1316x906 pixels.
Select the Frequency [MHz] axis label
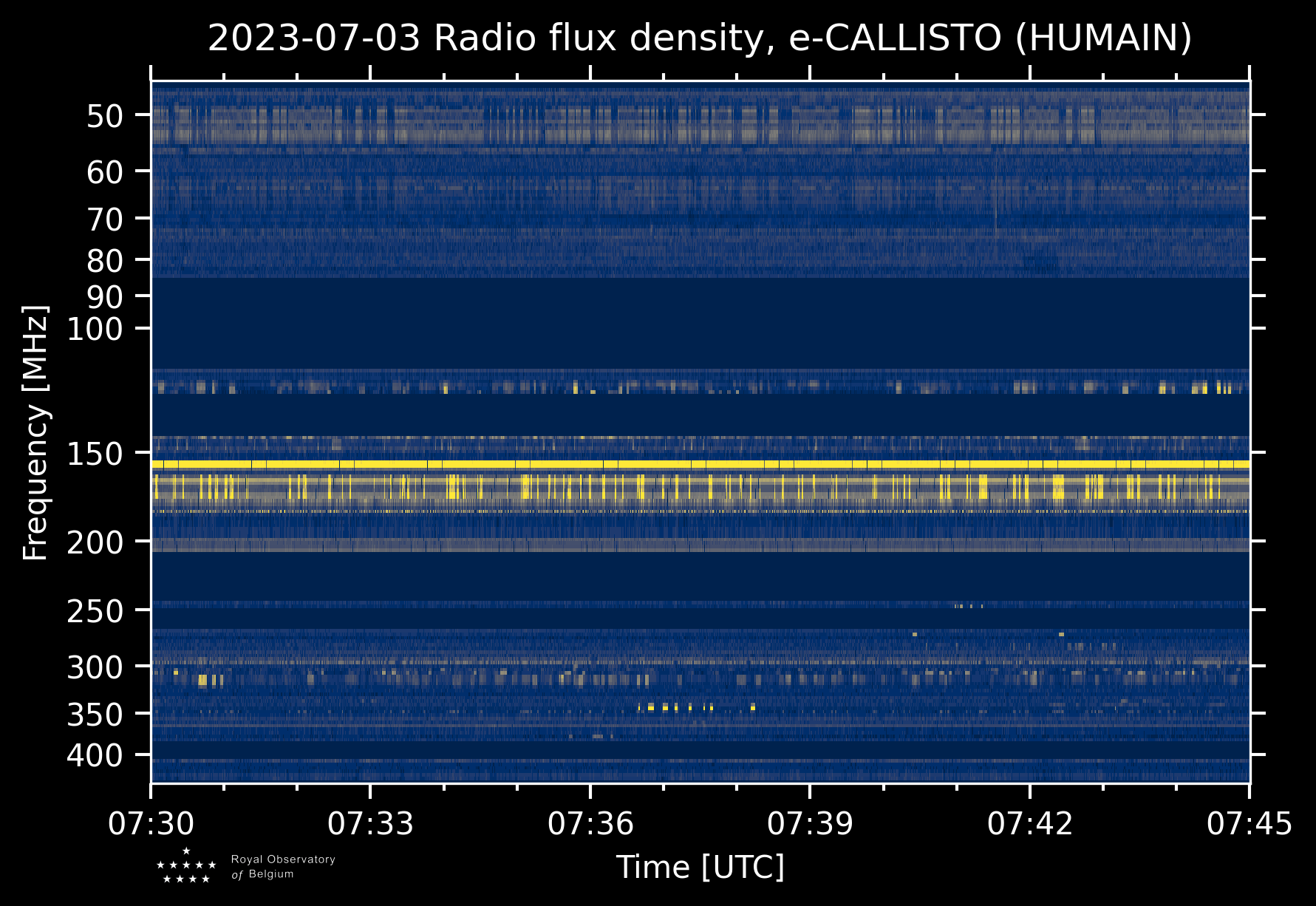point(35,432)
